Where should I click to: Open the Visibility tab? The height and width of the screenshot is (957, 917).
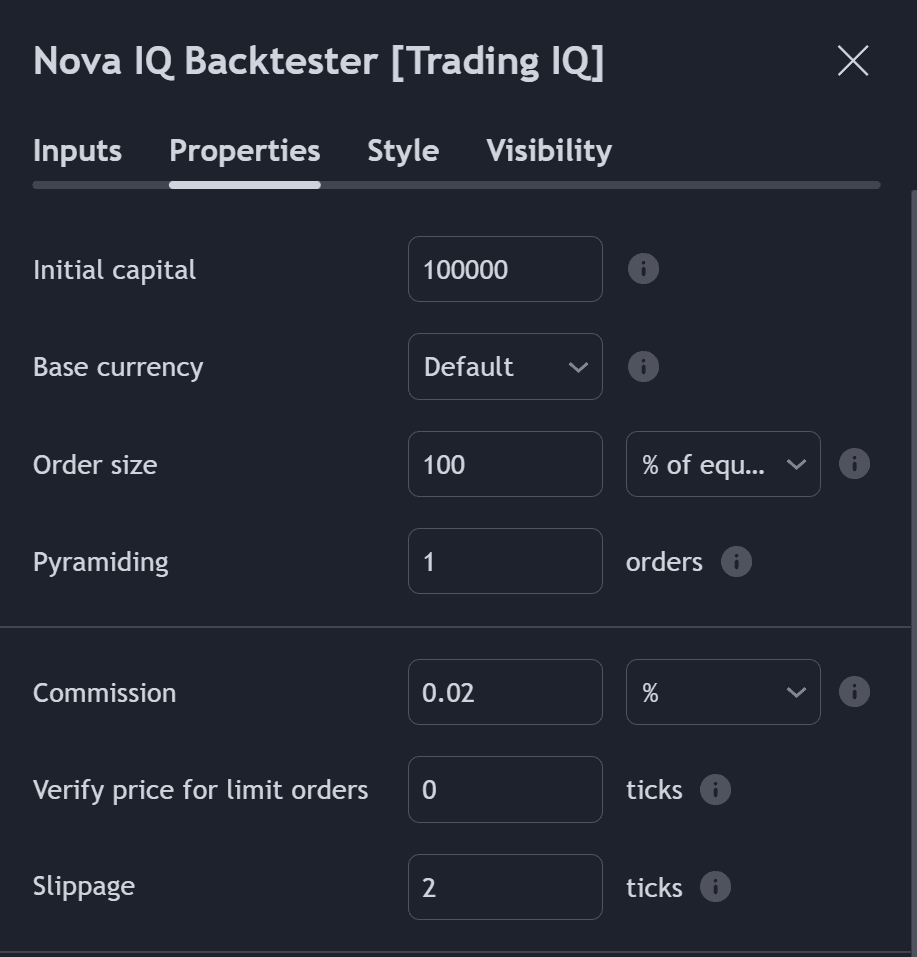pos(548,150)
